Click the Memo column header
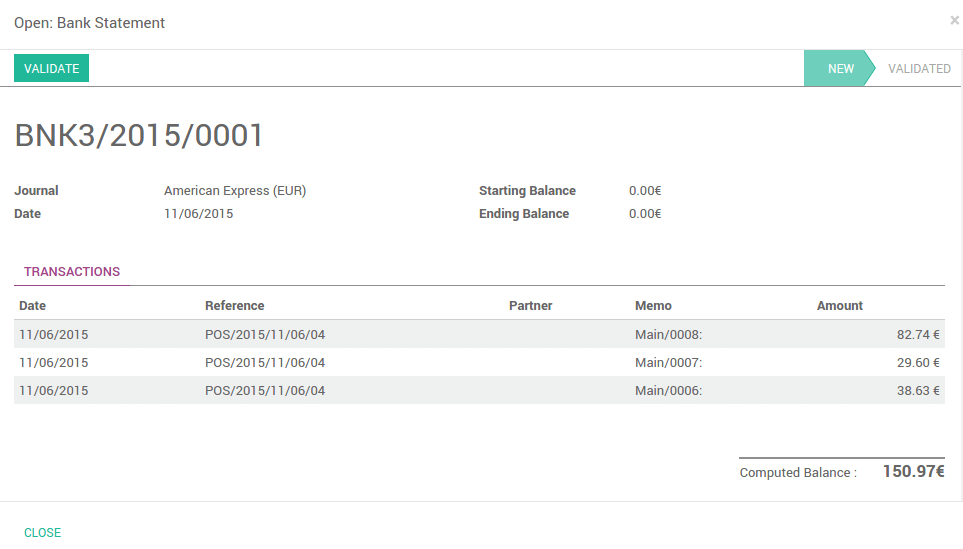Image resolution: width=963 pixels, height=549 pixels. click(x=653, y=306)
